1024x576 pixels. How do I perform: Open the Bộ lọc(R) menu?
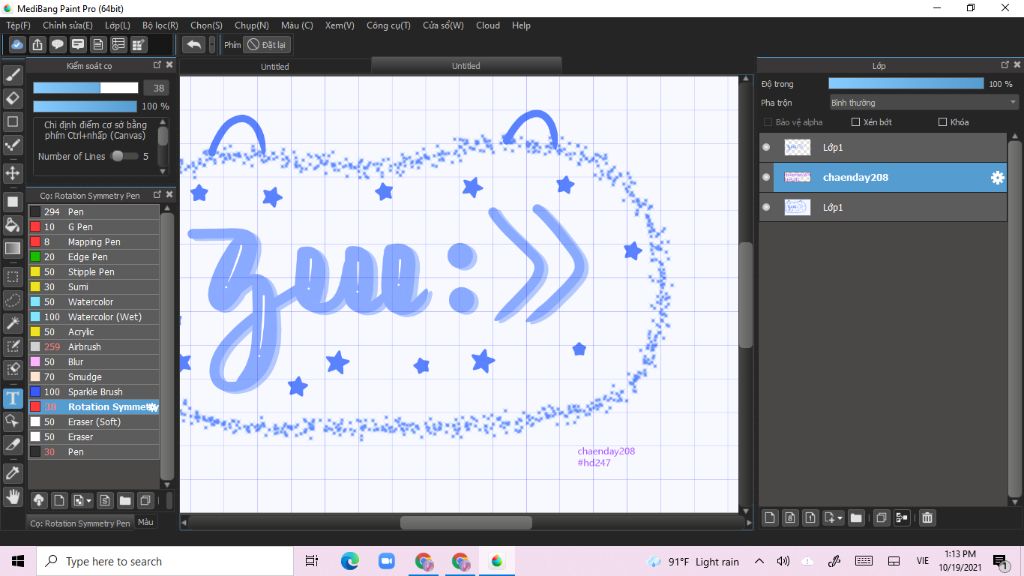point(160,25)
